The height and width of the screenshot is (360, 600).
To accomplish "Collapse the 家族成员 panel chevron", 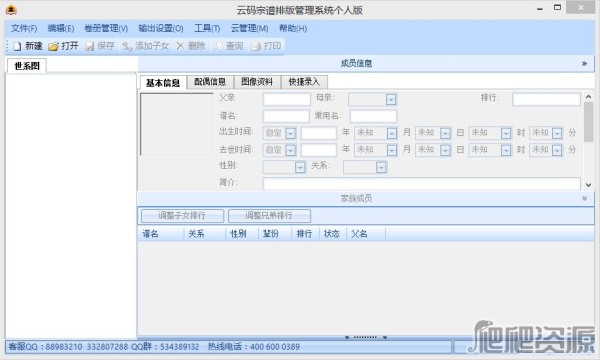I will point(584,199).
